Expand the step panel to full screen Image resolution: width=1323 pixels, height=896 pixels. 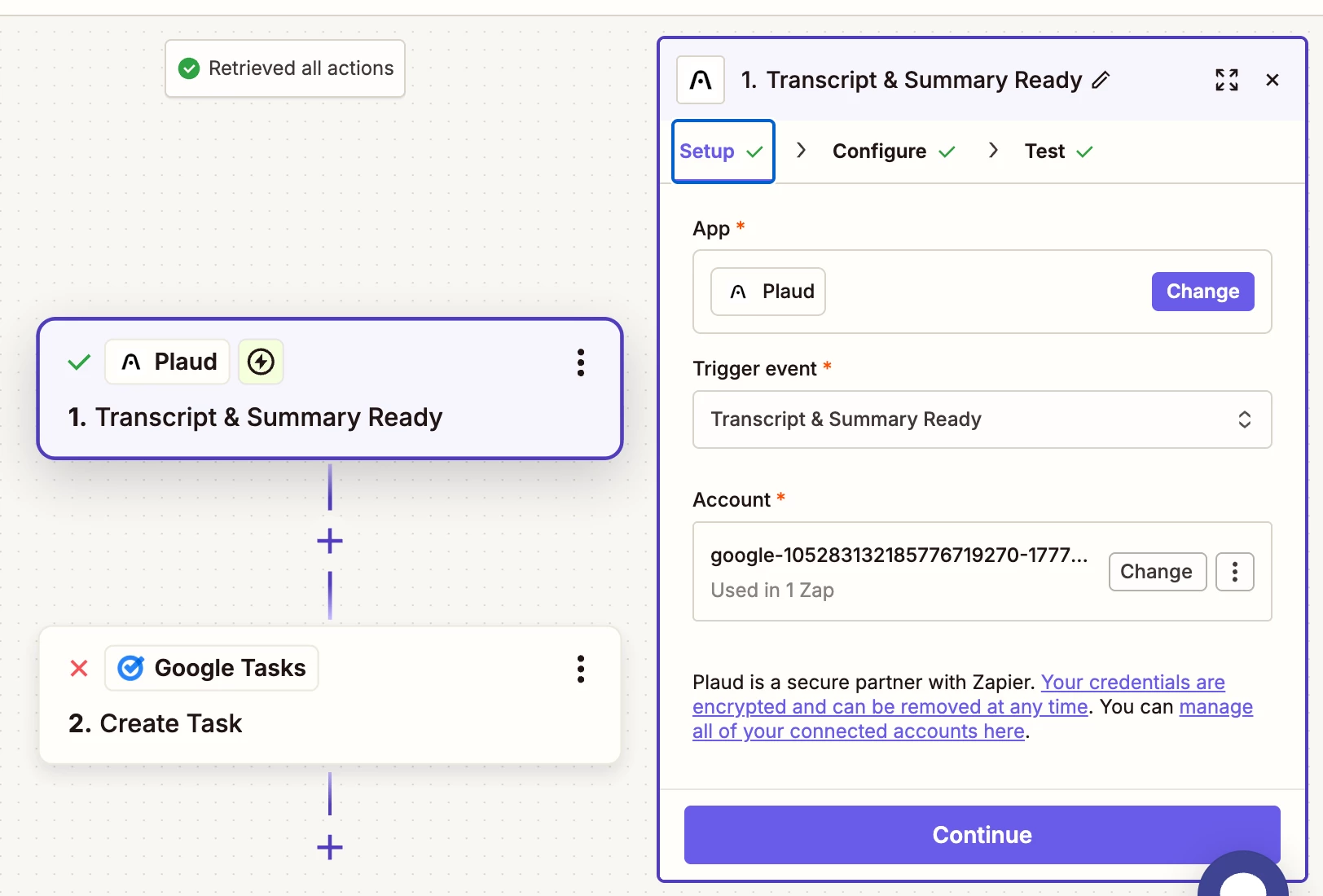[1227, 80]
